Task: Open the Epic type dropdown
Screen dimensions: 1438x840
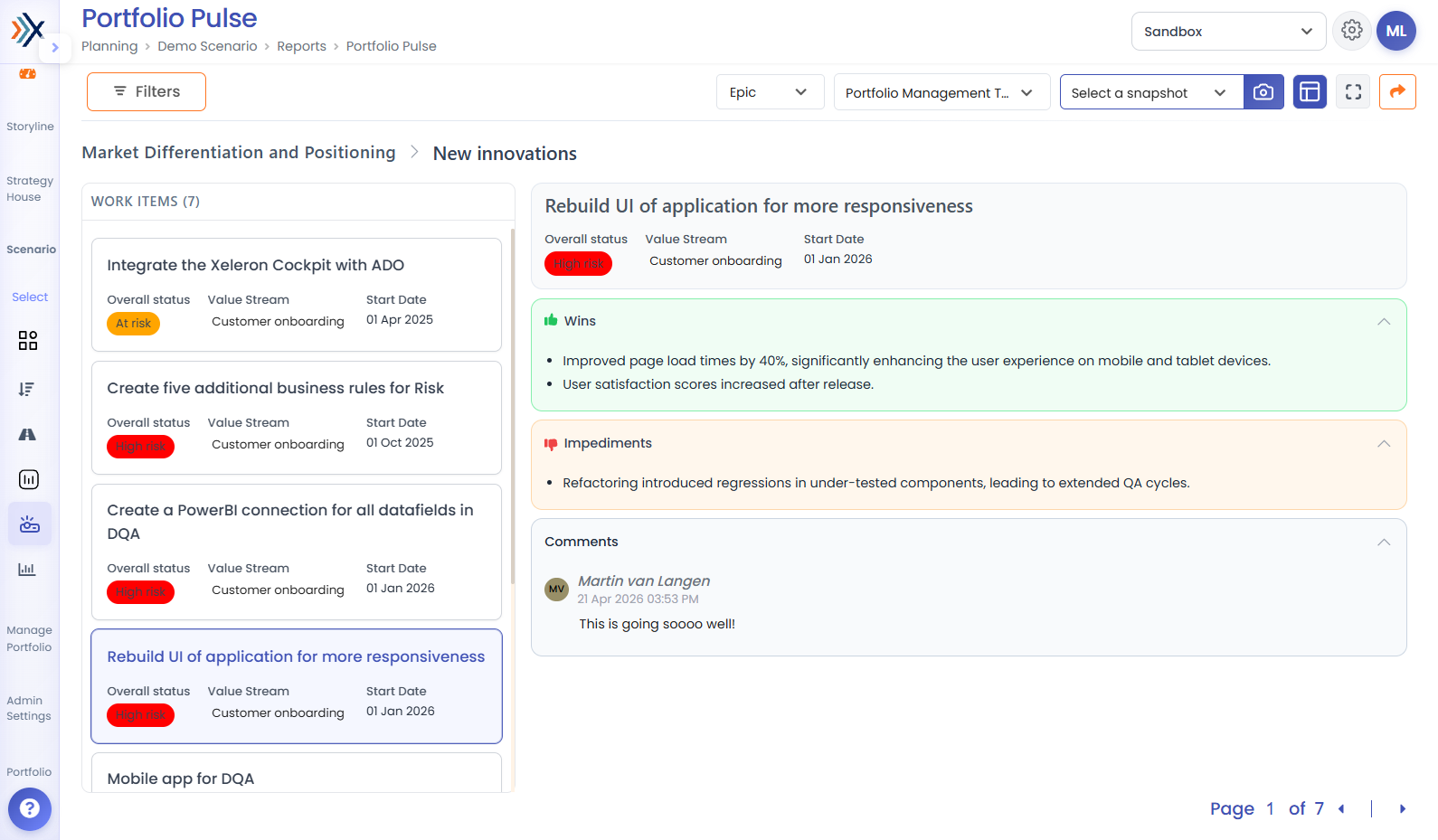Action: 770,92
